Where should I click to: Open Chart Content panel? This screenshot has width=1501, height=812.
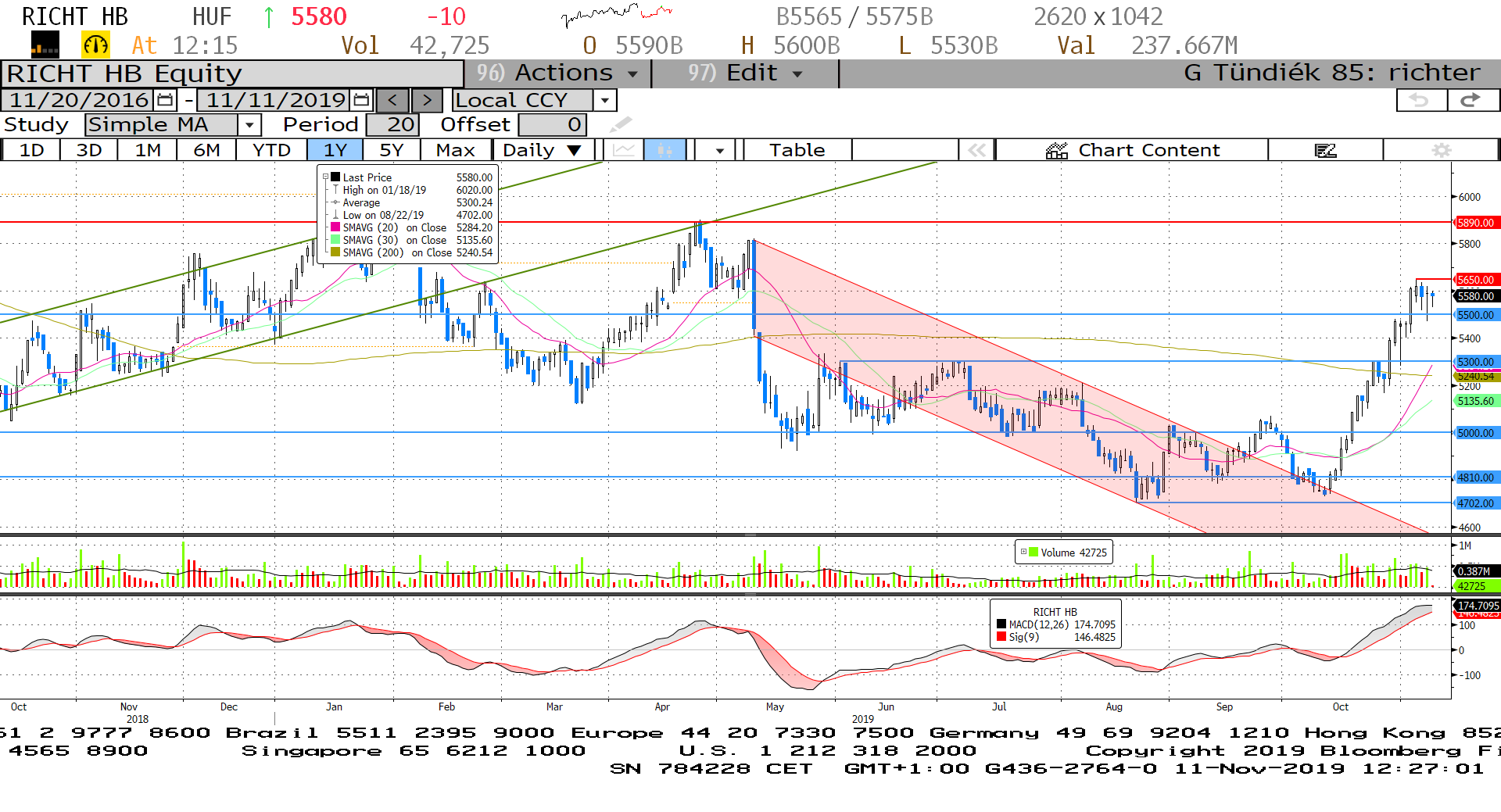pyautogui.click(x=1132, y=150)
